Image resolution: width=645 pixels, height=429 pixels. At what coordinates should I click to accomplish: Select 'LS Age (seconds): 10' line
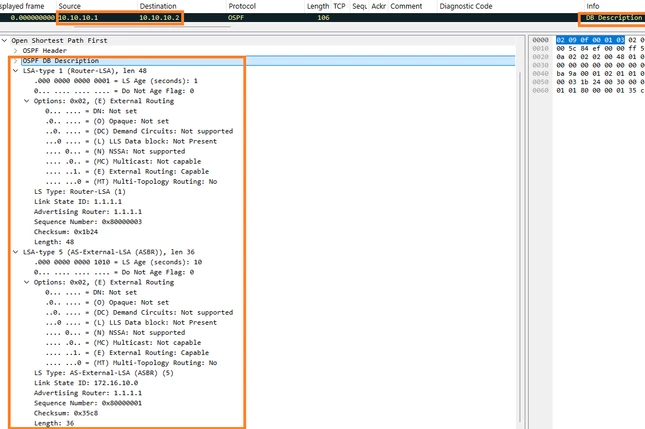(118, 262)
